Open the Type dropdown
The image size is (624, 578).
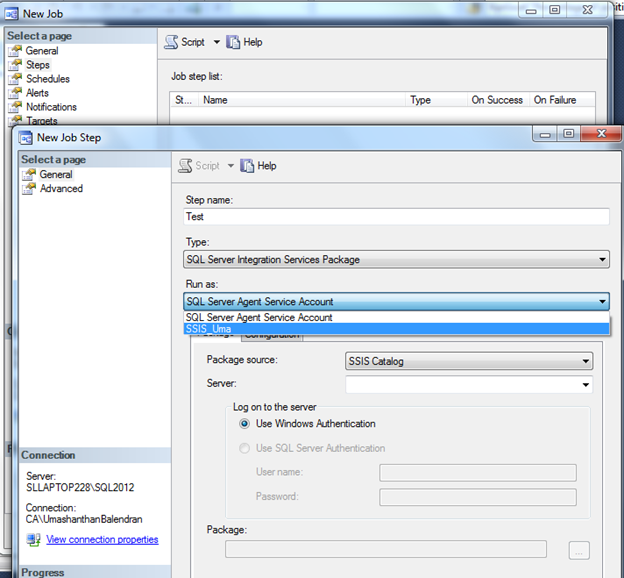pyautogui.click(x=396, y=260)
